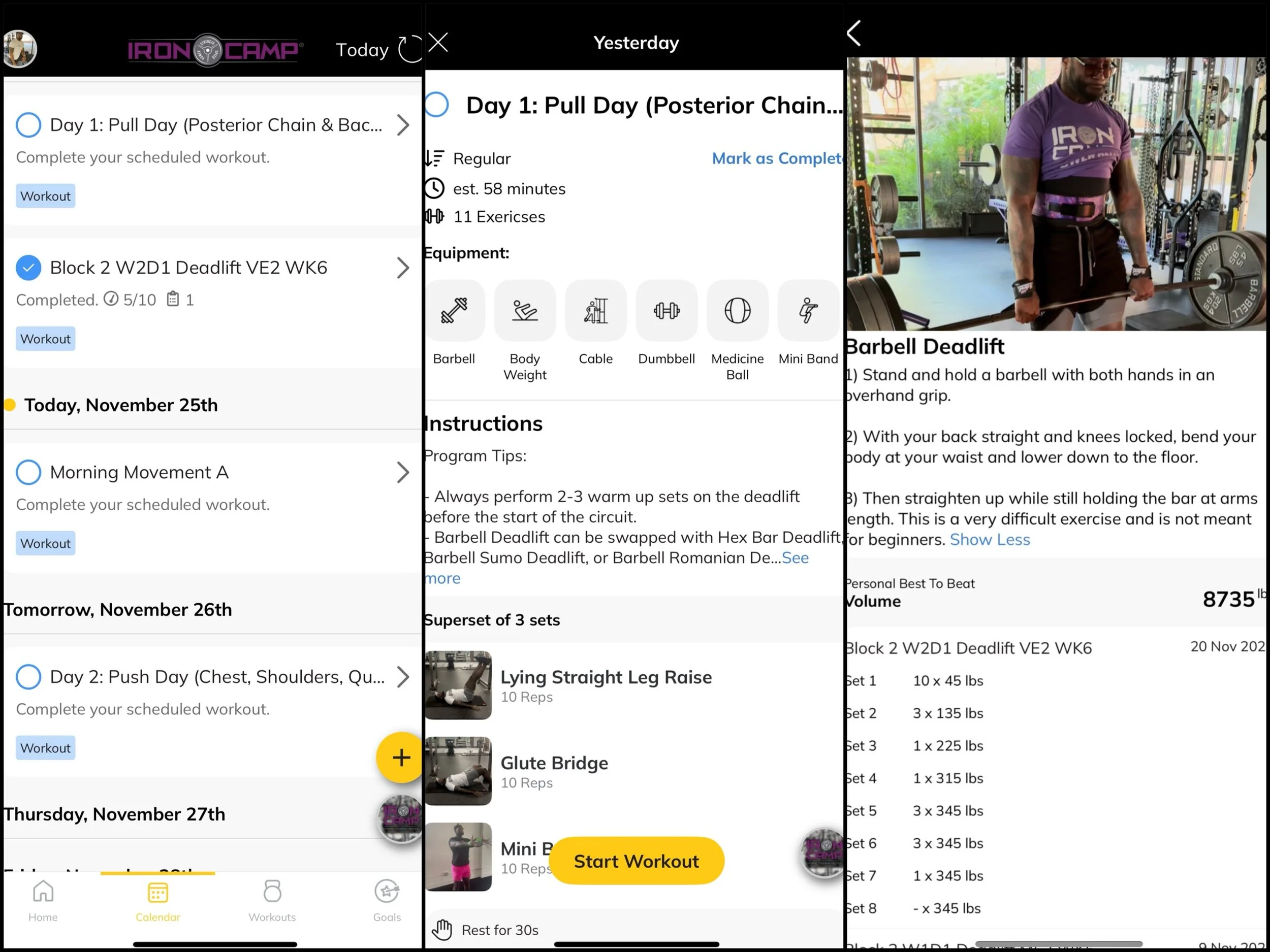Tap the Start Workout button
This screenshot has width=1270, height=952.
(637, 861)
